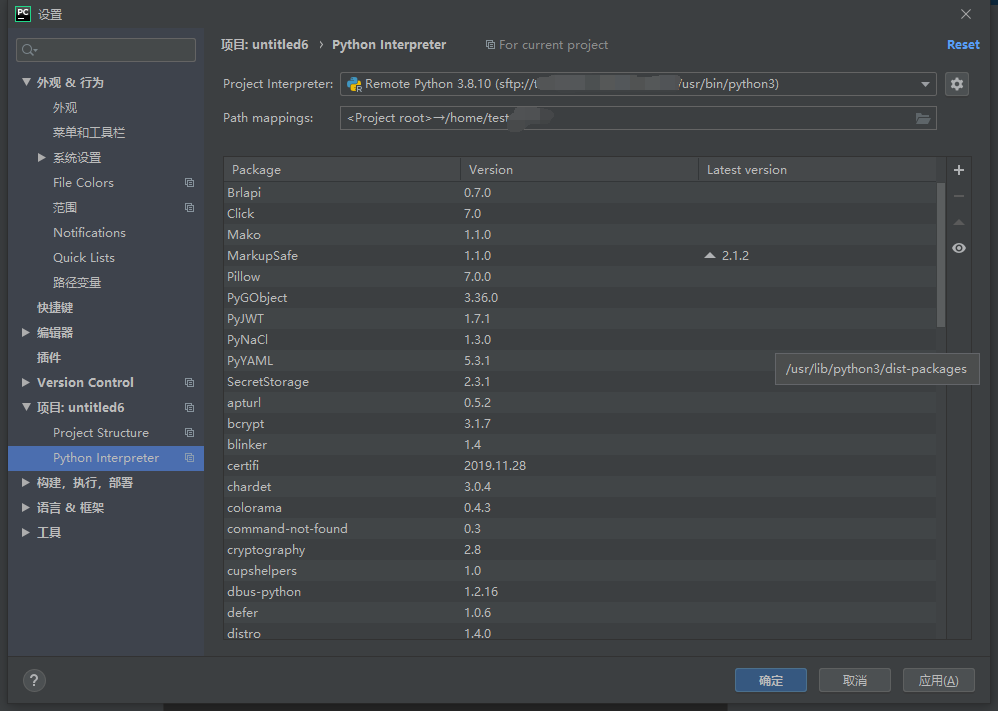Click the help question mark button

34,680
